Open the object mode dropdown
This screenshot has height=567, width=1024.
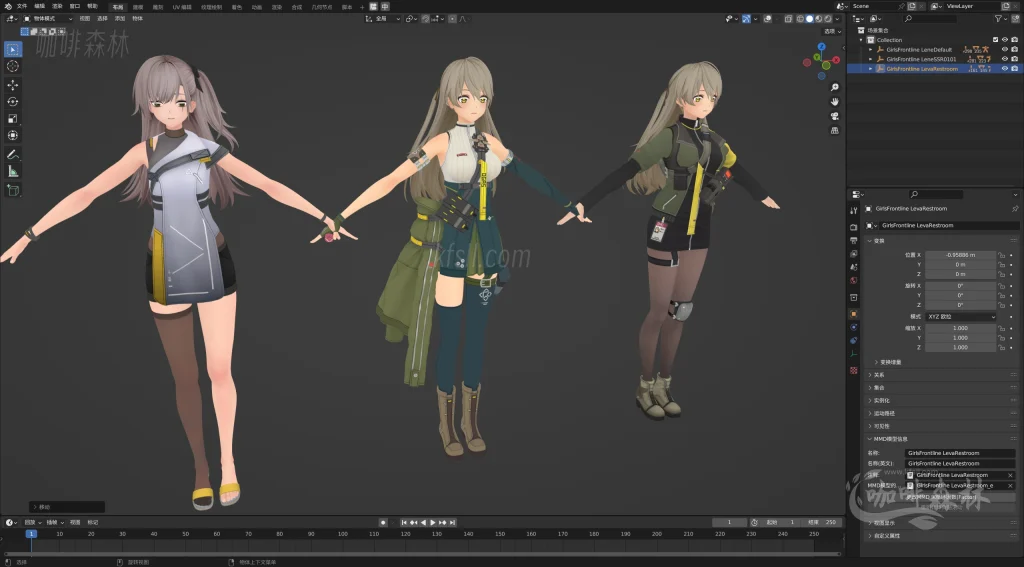[x=48, y=19]
